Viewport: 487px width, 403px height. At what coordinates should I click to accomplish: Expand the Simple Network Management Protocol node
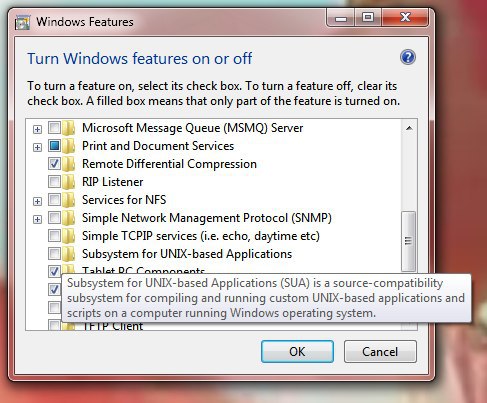click(x=37, y=219)
